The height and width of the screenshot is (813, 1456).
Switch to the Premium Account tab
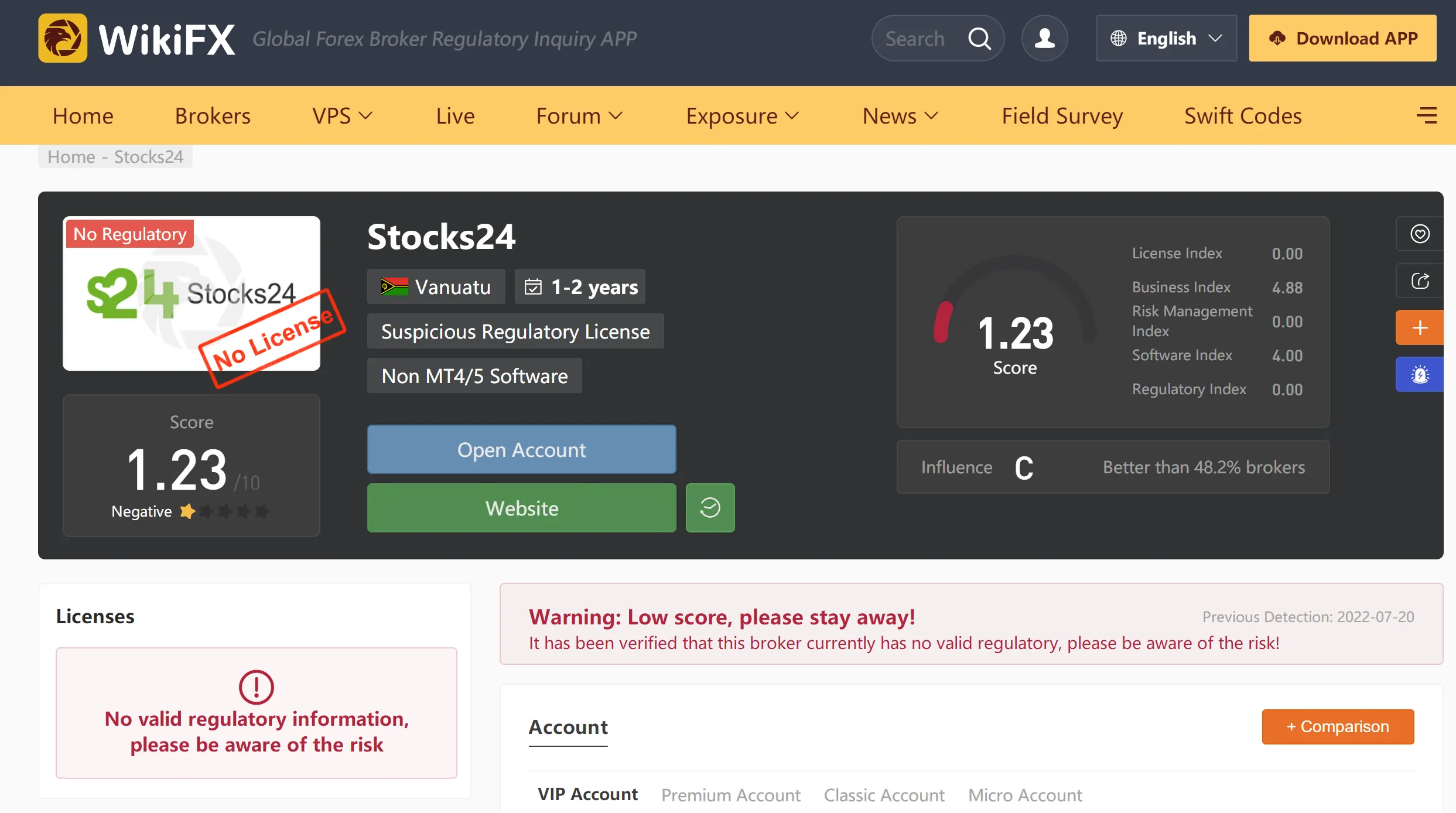pos(731,795)
